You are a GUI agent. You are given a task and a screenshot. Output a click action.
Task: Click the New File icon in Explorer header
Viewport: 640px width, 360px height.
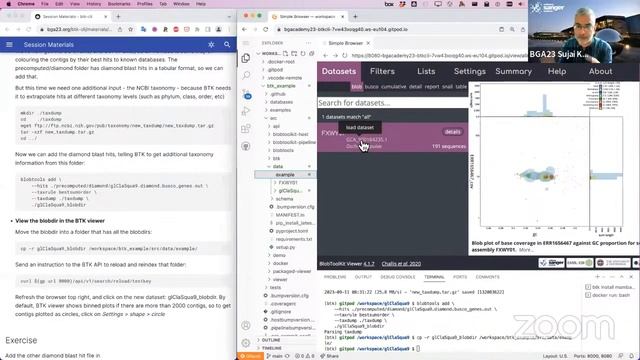tap(285, 53)
